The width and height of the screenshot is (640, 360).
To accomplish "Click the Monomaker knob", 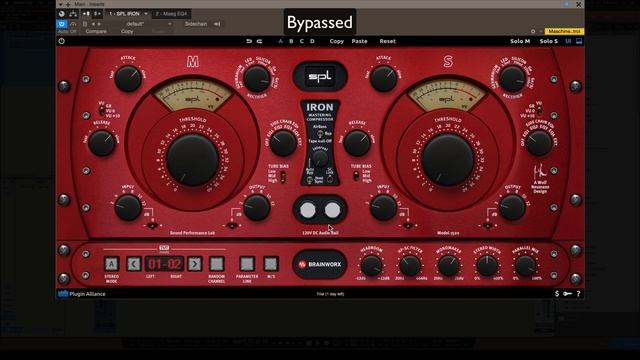I will pyautogui.click(x=449, y=265).
